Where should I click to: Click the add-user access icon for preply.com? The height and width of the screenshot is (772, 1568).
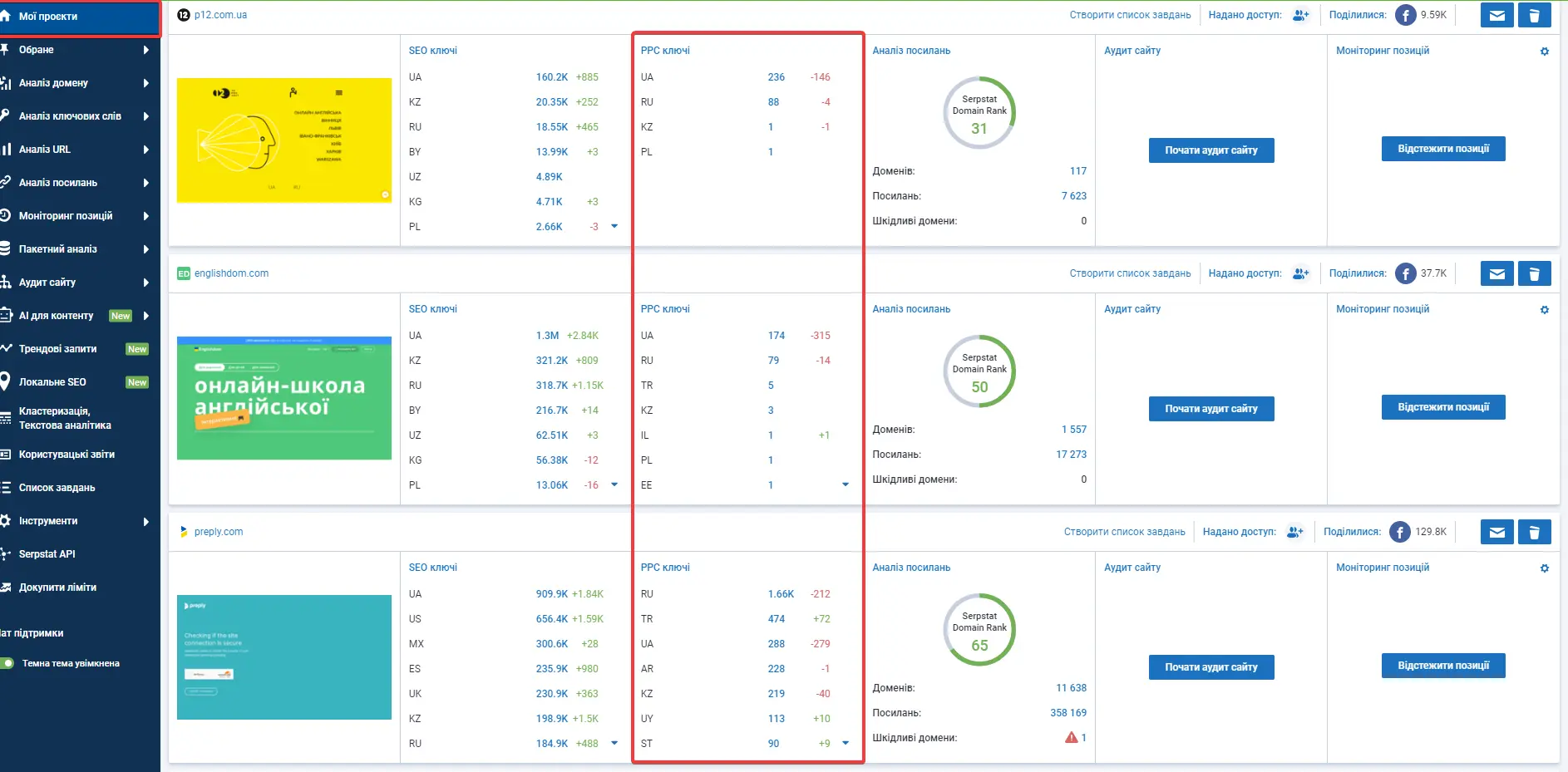[1295, 532]
